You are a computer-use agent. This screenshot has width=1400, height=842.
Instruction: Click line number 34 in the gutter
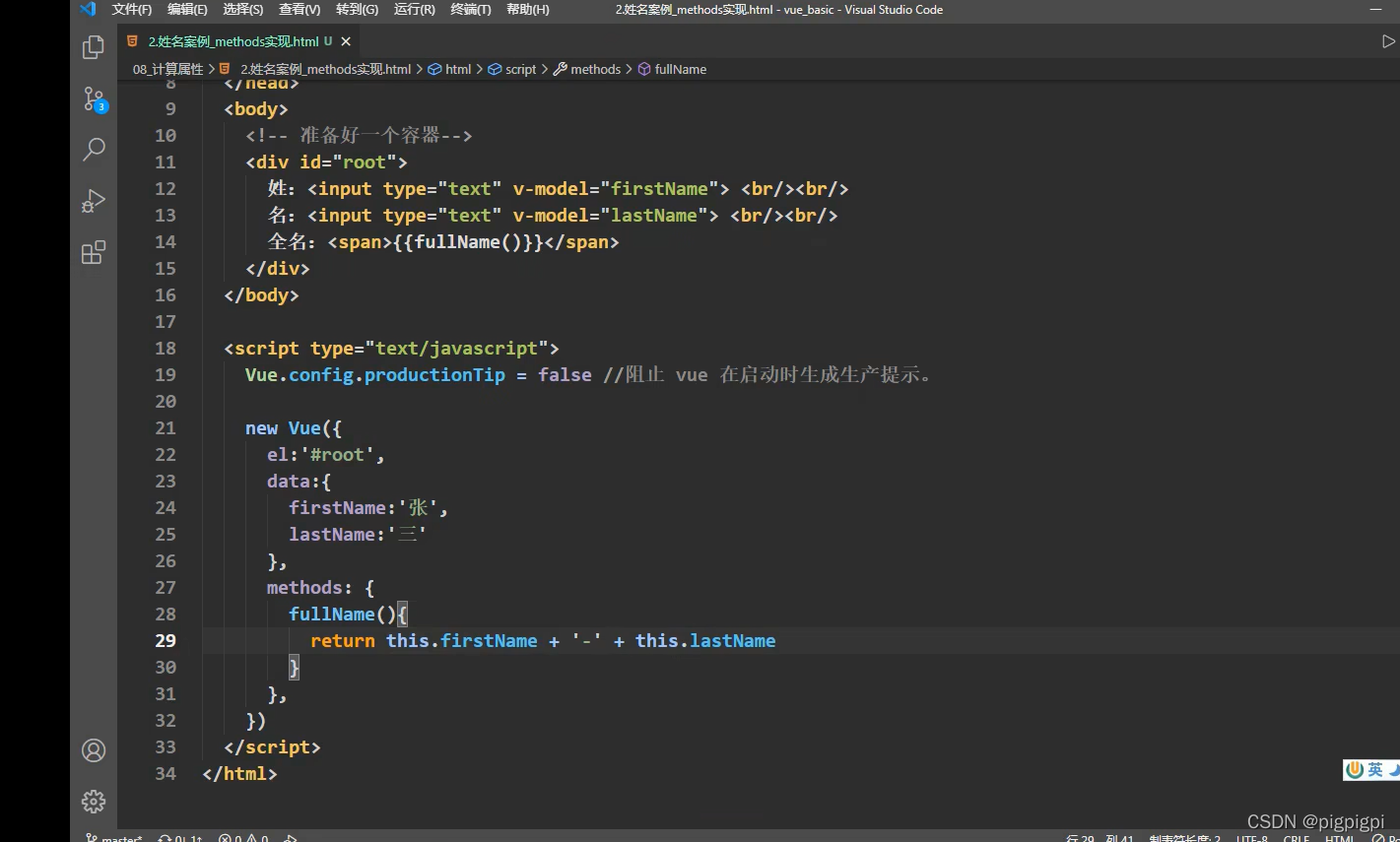166,773
